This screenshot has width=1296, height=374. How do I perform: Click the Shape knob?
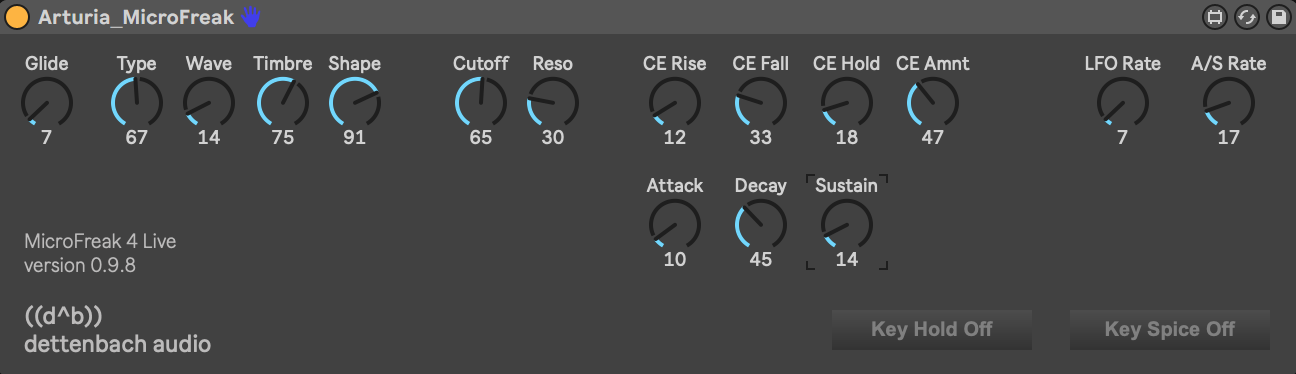(x=355, y=103)
